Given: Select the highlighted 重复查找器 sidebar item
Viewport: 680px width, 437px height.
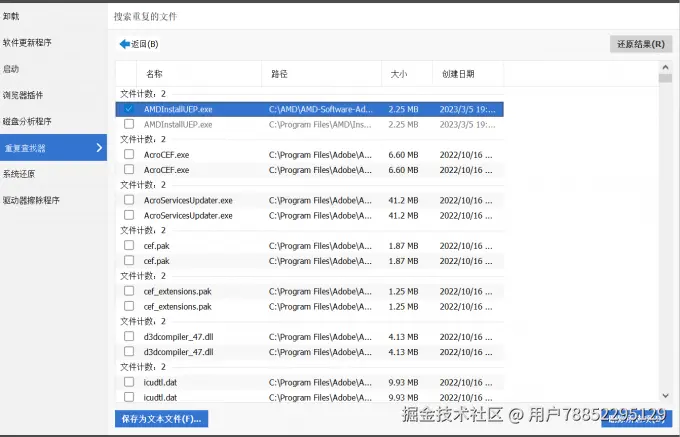Looking at the screenshot, I should pos(53,148).
